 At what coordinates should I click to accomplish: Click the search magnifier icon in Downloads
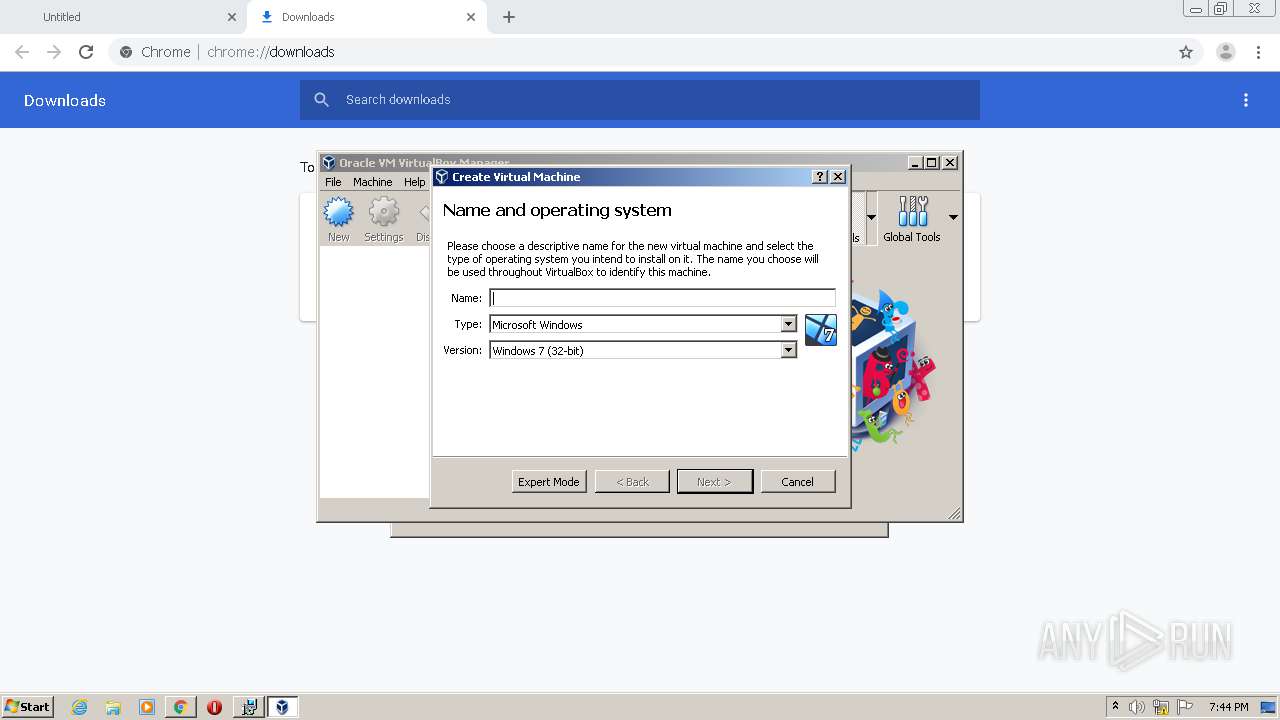point(321,100)
